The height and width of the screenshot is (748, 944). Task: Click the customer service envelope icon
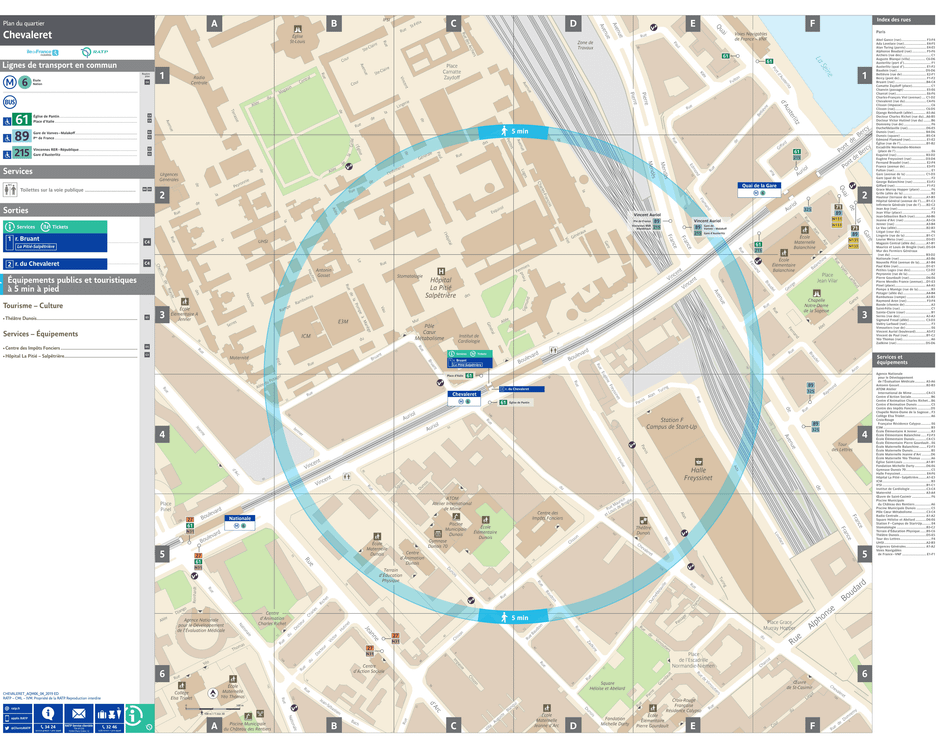pyautogui.click(x=79, y=713)
